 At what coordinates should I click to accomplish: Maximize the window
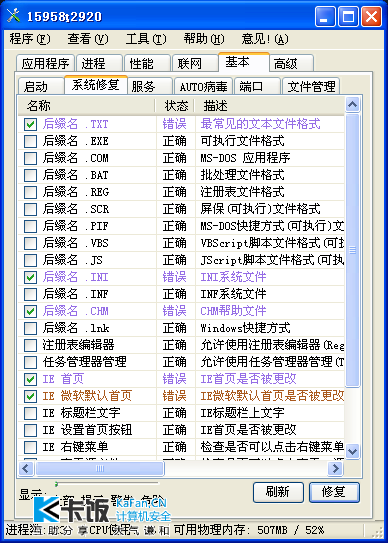point(348,16)
